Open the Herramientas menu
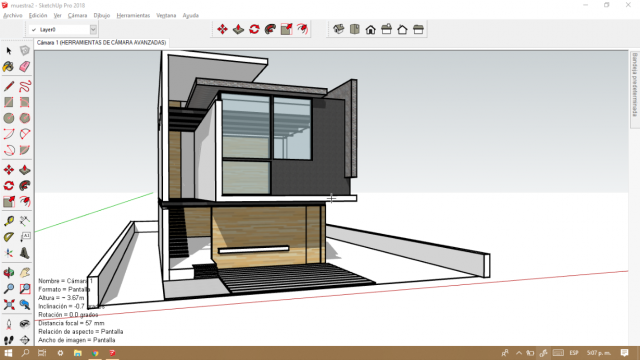Image resolution: width=640 pixels, height=360 pixels. 133,16
